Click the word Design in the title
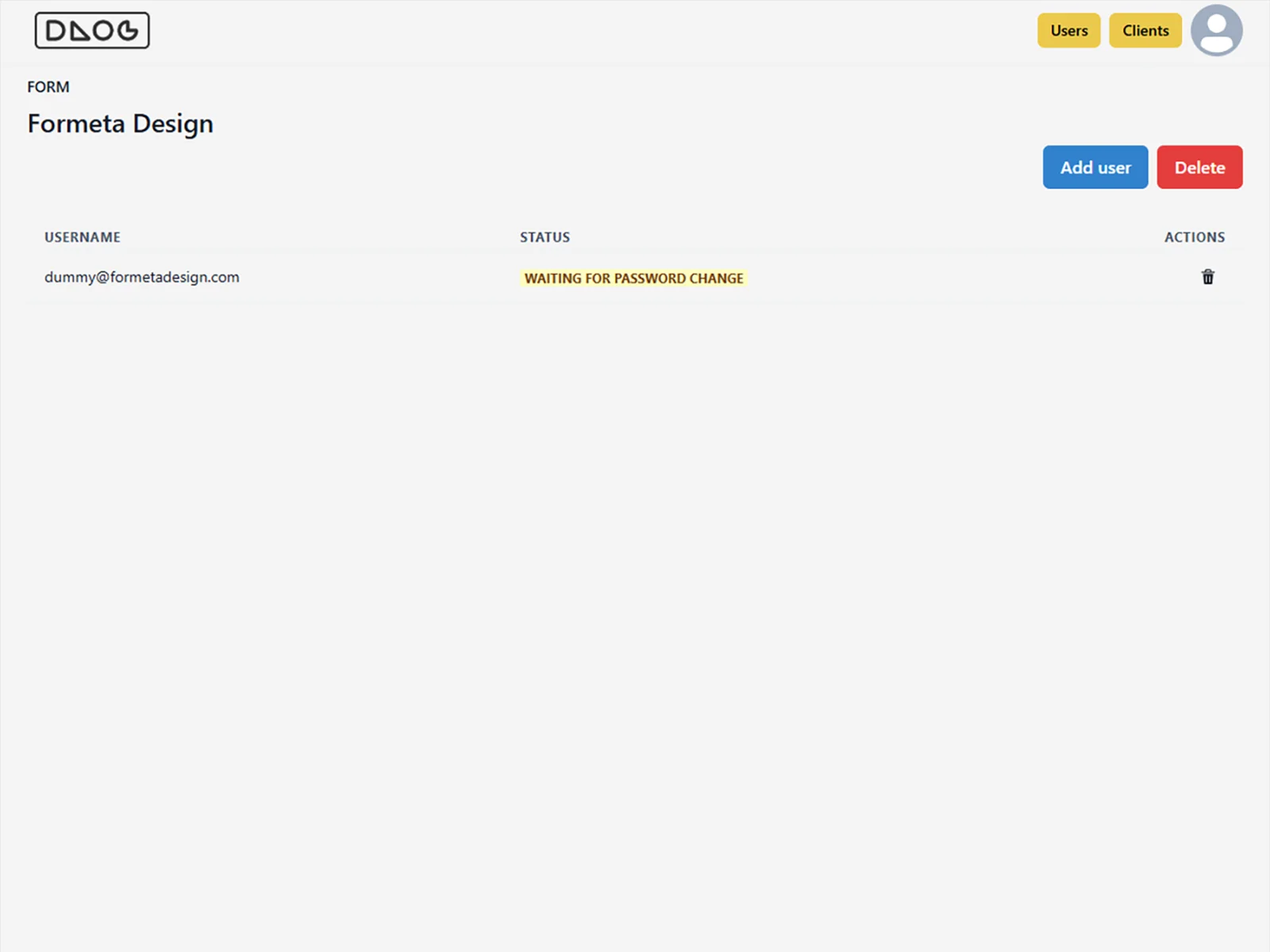1270x952 pixels. tap(173, 125)
